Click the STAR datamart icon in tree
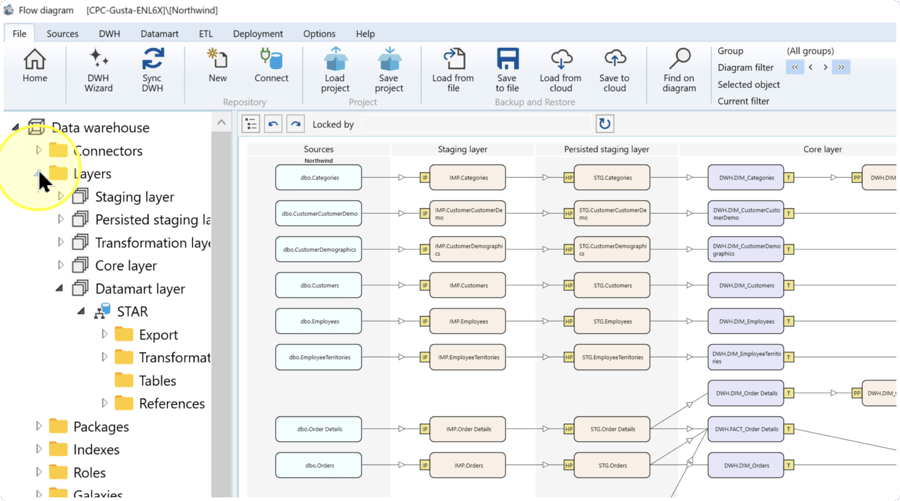 (103, 312)
